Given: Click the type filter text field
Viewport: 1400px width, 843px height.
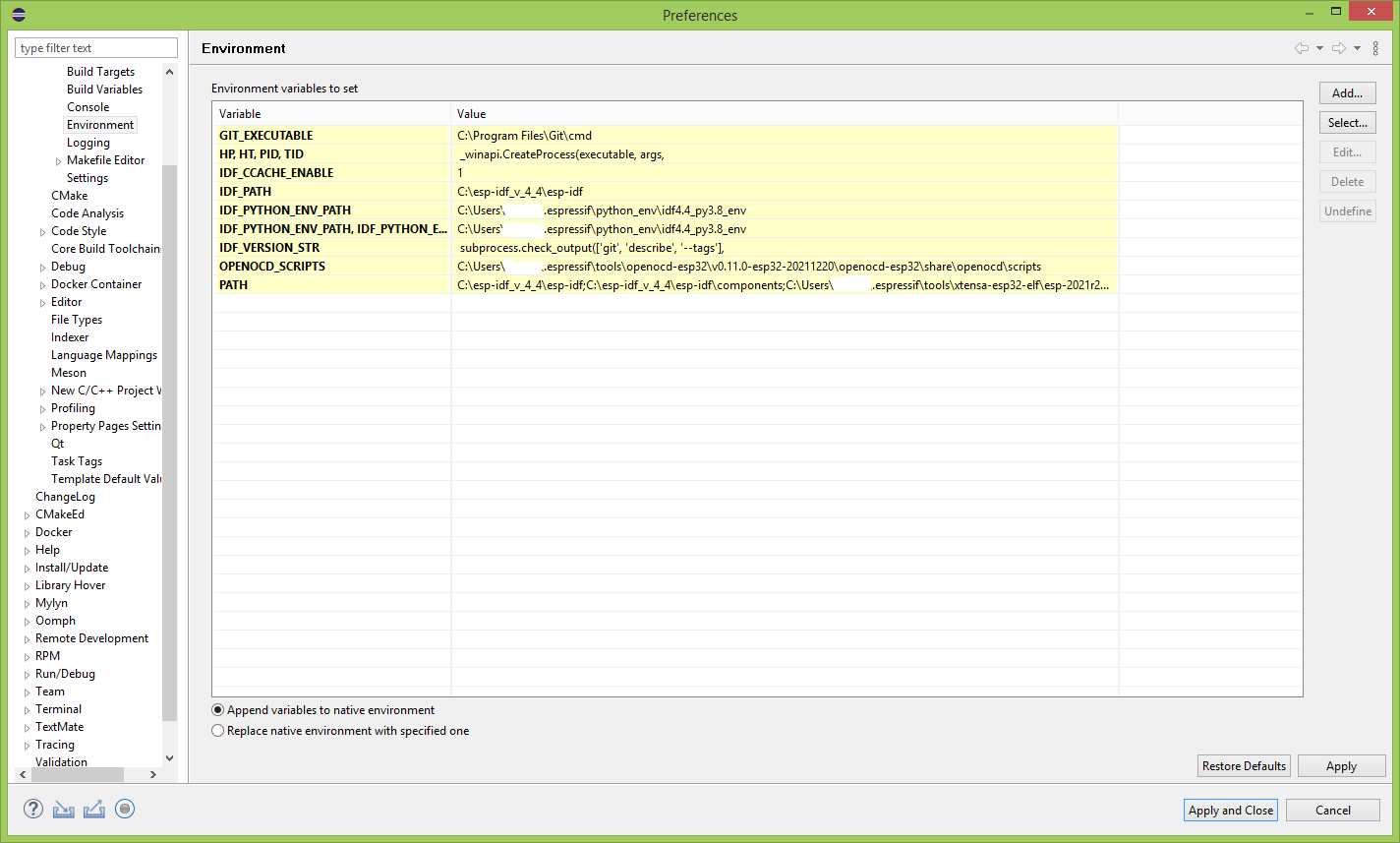Looking at the screenshot, I should pos(96,48).
